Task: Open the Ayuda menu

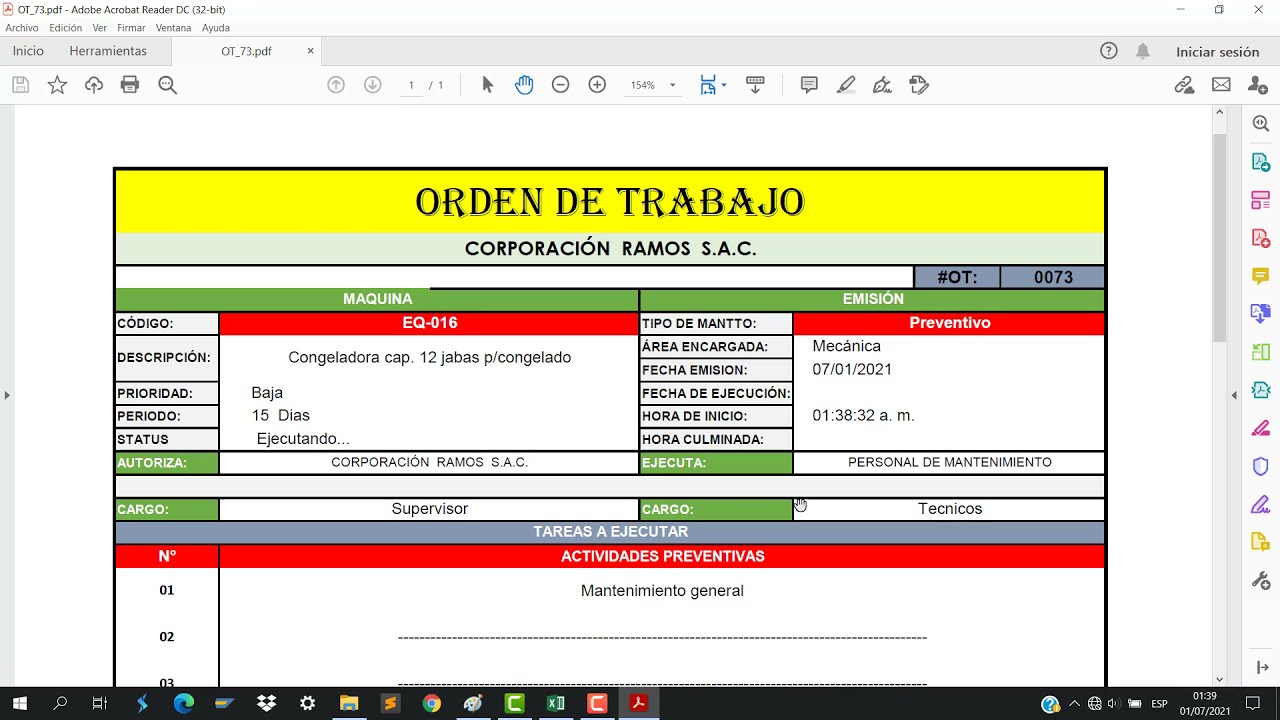Action: click(x=216, y=28)
